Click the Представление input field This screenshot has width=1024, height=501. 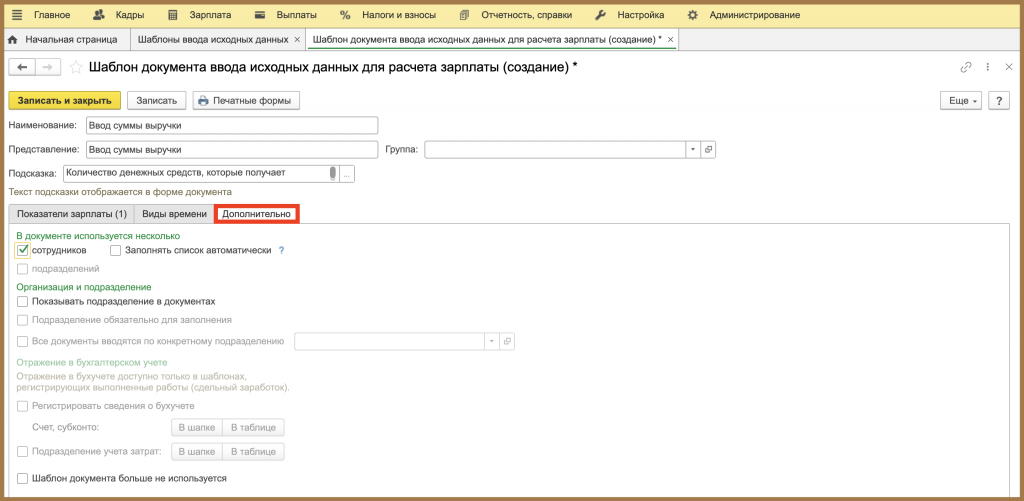232,150
